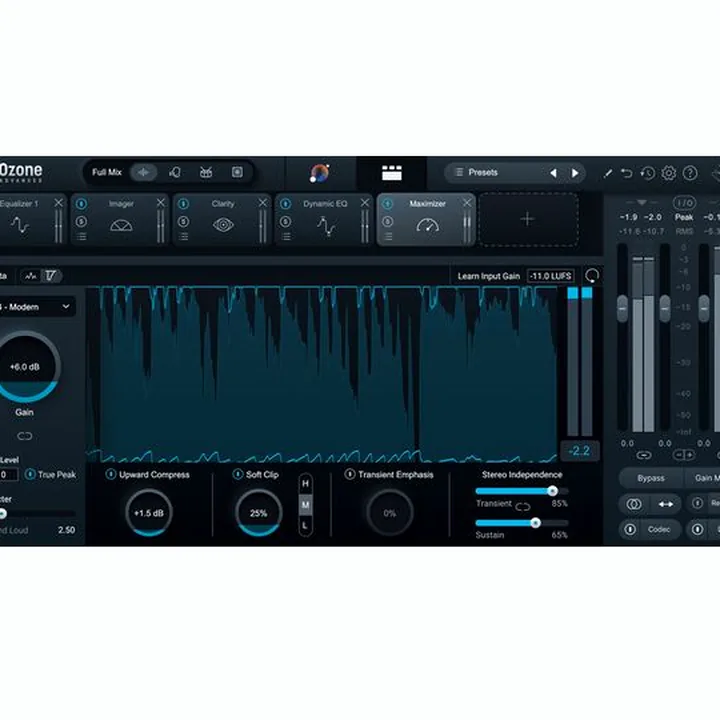The image size is (720, 720).
Task: Switch to the waveform trace view icon
Action: coord(31,276)
